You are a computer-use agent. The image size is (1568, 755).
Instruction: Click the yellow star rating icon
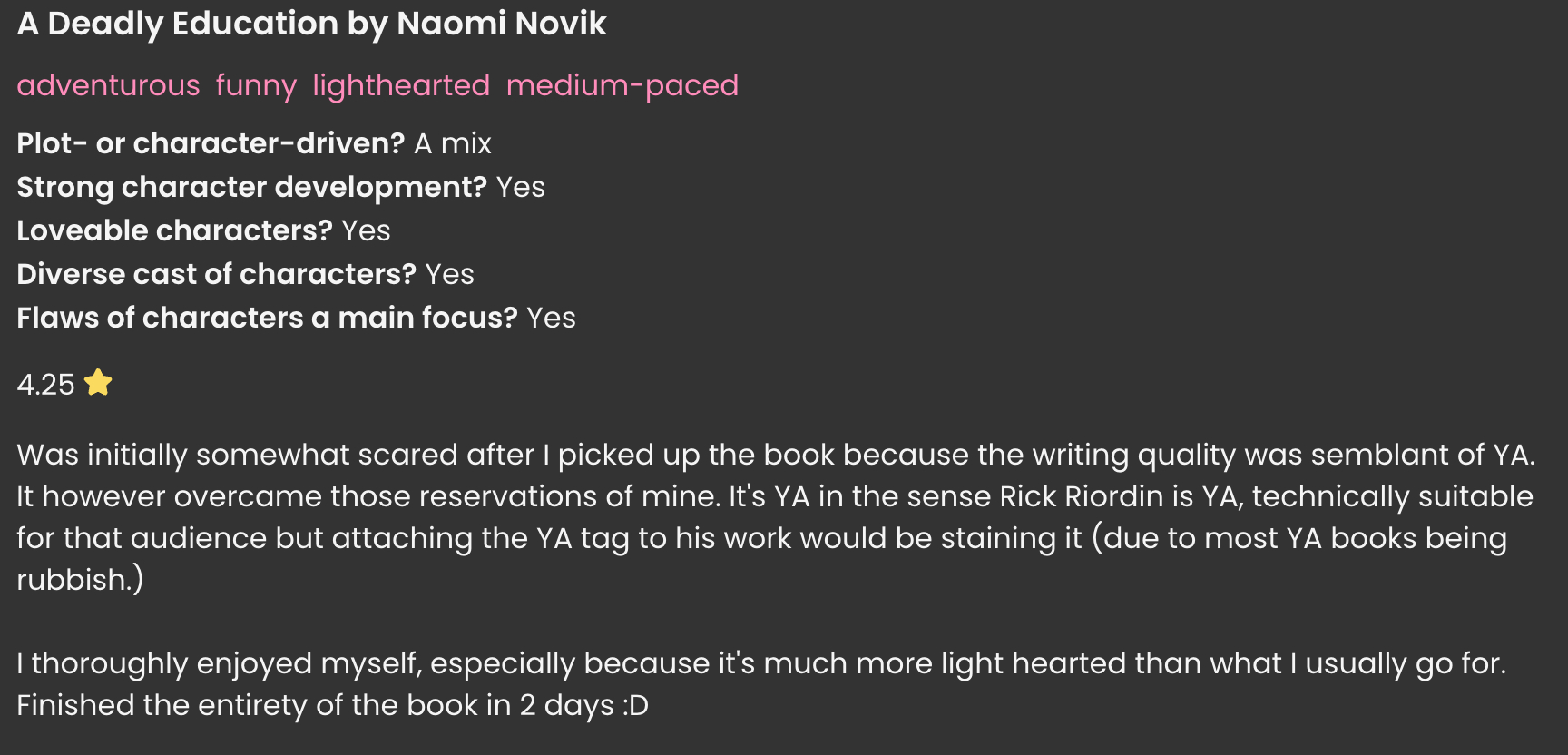coord(98,383)
